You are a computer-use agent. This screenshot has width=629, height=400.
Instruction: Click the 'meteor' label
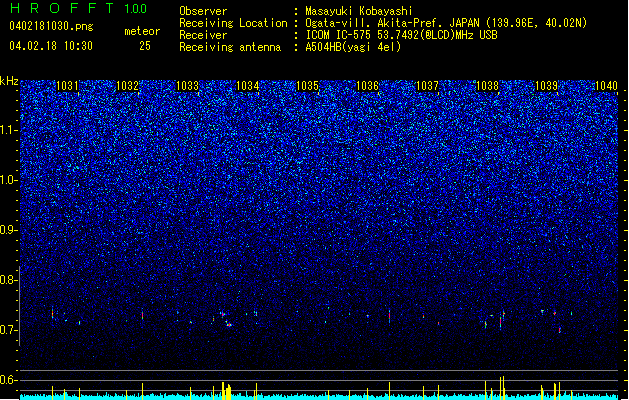[x=142, y=31]
